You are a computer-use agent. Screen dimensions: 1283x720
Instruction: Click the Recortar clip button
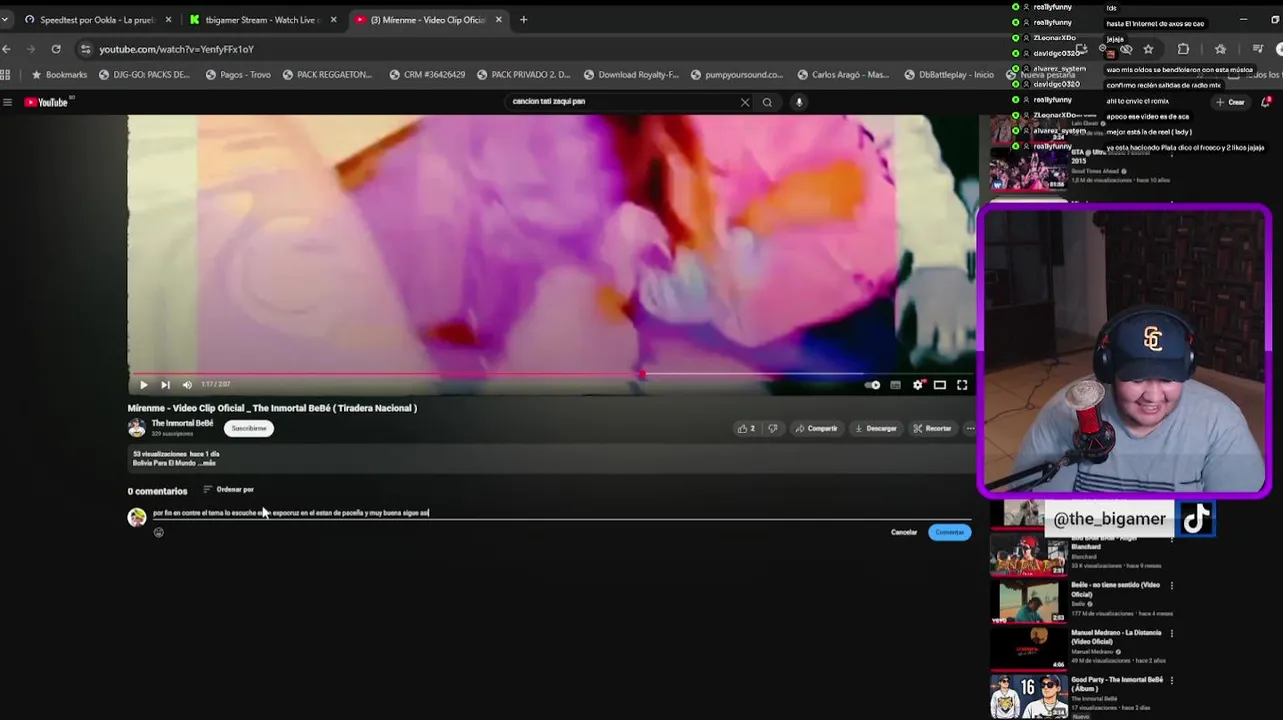click(x=932, y=428)
